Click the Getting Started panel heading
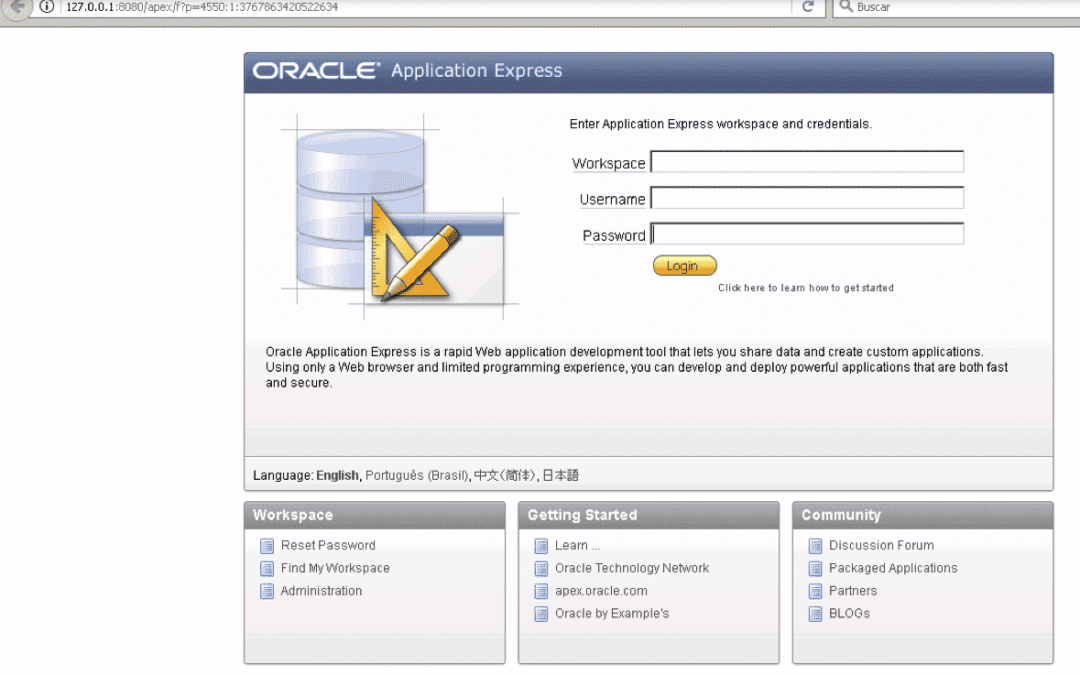Image resolution: width=1080 pixels, height=675 pixels. (x=582, y=515)
